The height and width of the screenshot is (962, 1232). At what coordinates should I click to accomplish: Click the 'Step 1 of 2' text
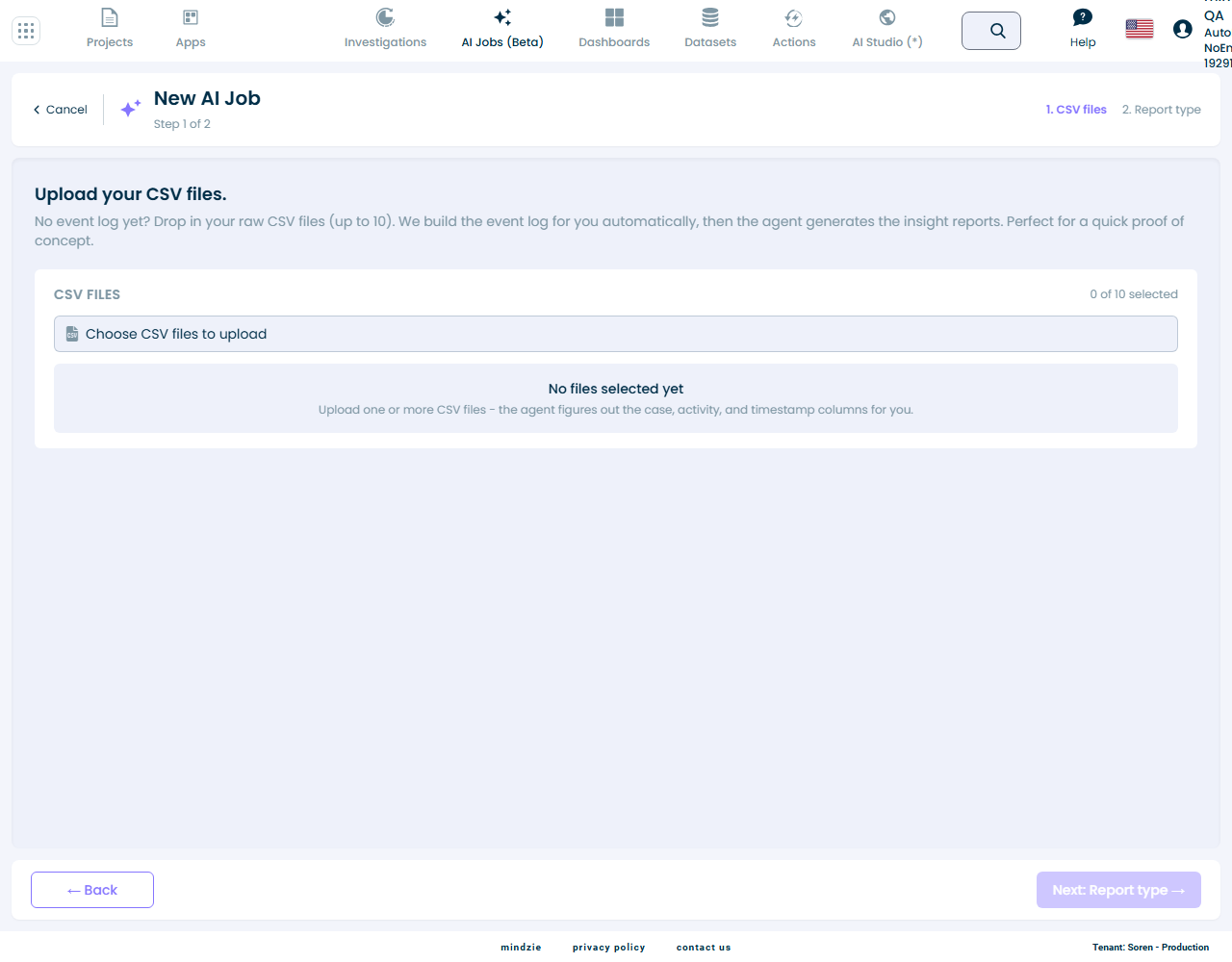(x=182, y=124)
